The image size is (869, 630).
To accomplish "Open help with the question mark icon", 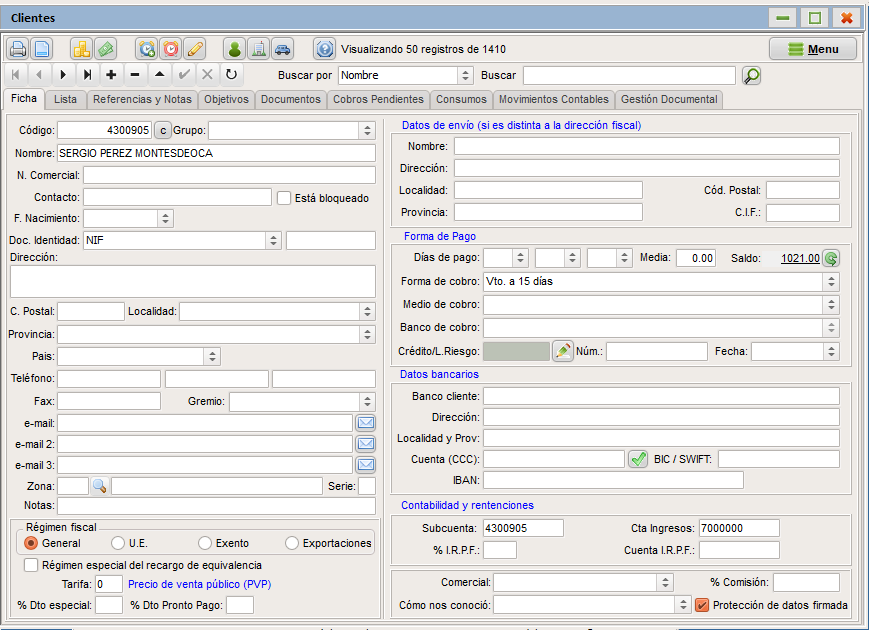I will pyautogui.click(x=324, y=49).
